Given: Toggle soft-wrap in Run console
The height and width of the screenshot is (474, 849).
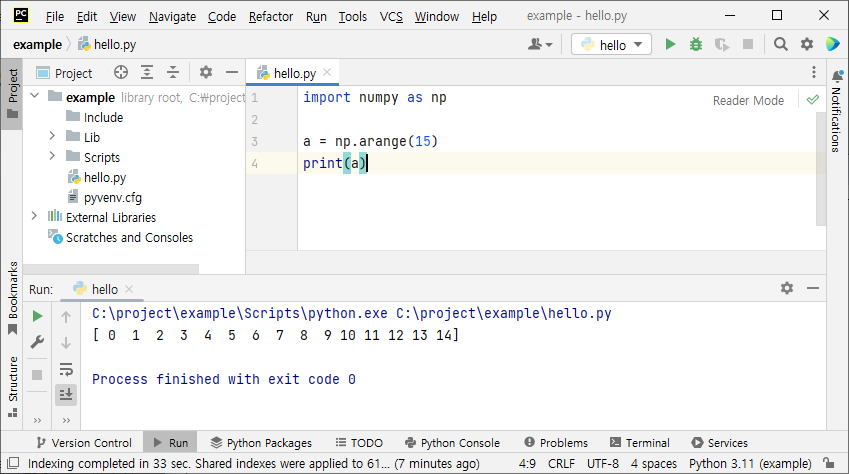Looking at the screenshot, I should tap(66, 369).
